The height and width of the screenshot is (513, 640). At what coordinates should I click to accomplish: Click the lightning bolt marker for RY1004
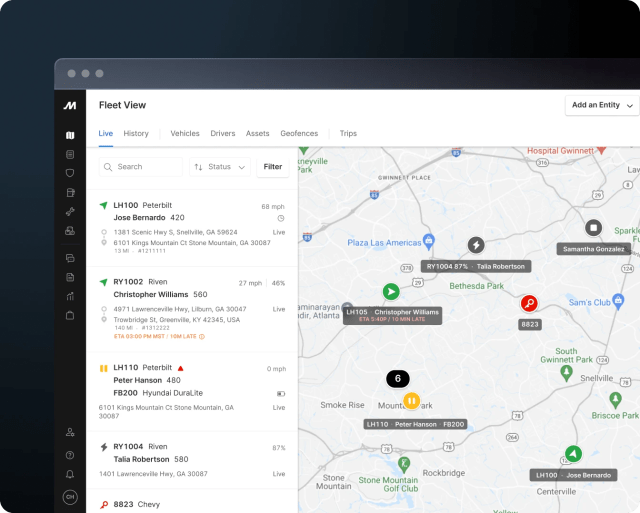pyautogui.click(x=476, y=245)
